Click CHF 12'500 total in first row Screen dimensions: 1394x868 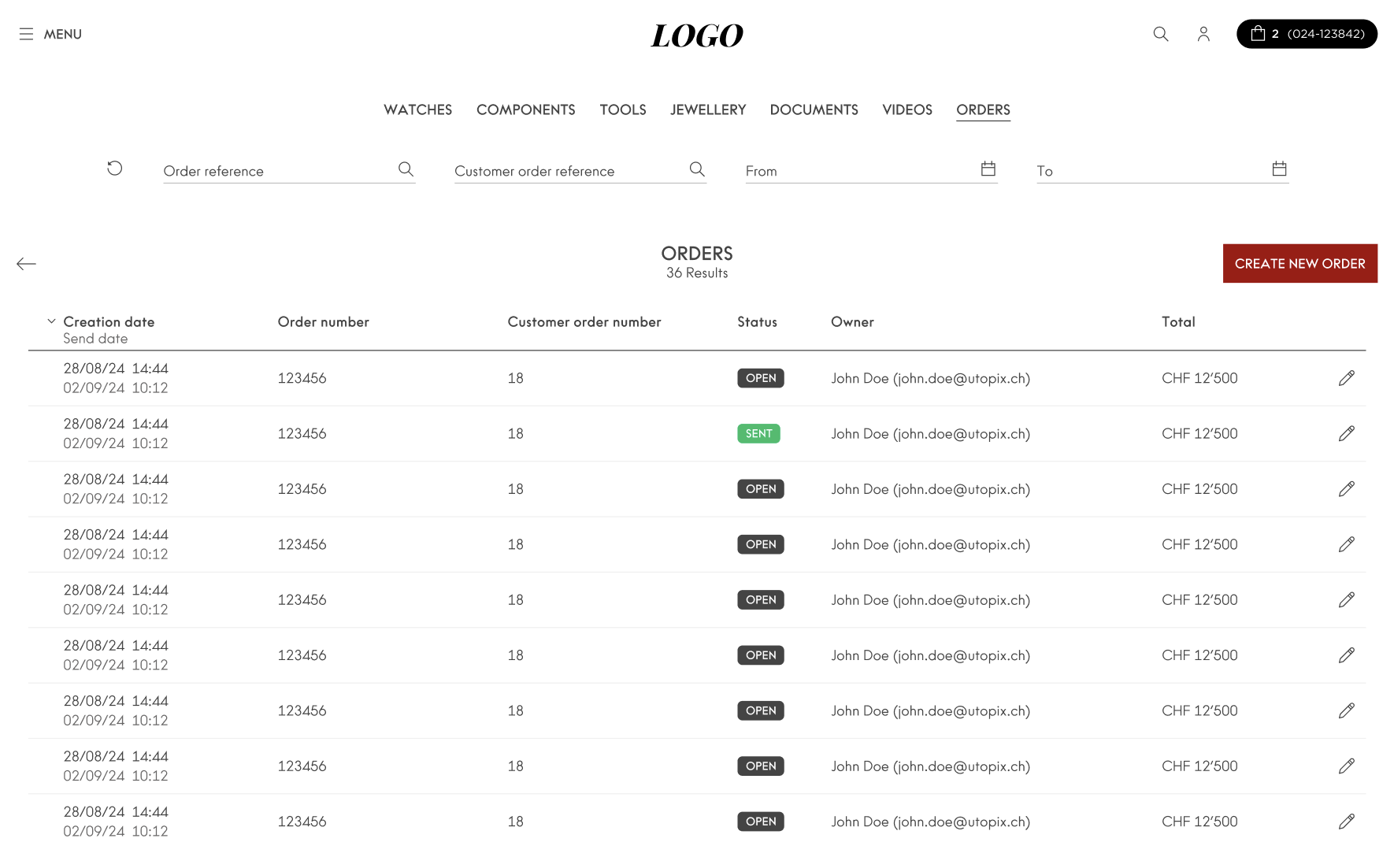(x=1199, y=378)
